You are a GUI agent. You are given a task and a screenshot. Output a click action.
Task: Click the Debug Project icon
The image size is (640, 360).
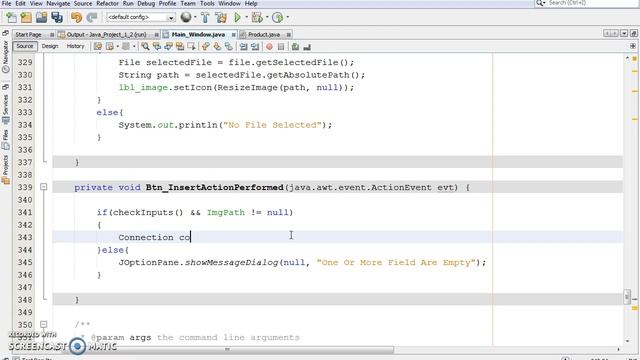pos(257,18)
